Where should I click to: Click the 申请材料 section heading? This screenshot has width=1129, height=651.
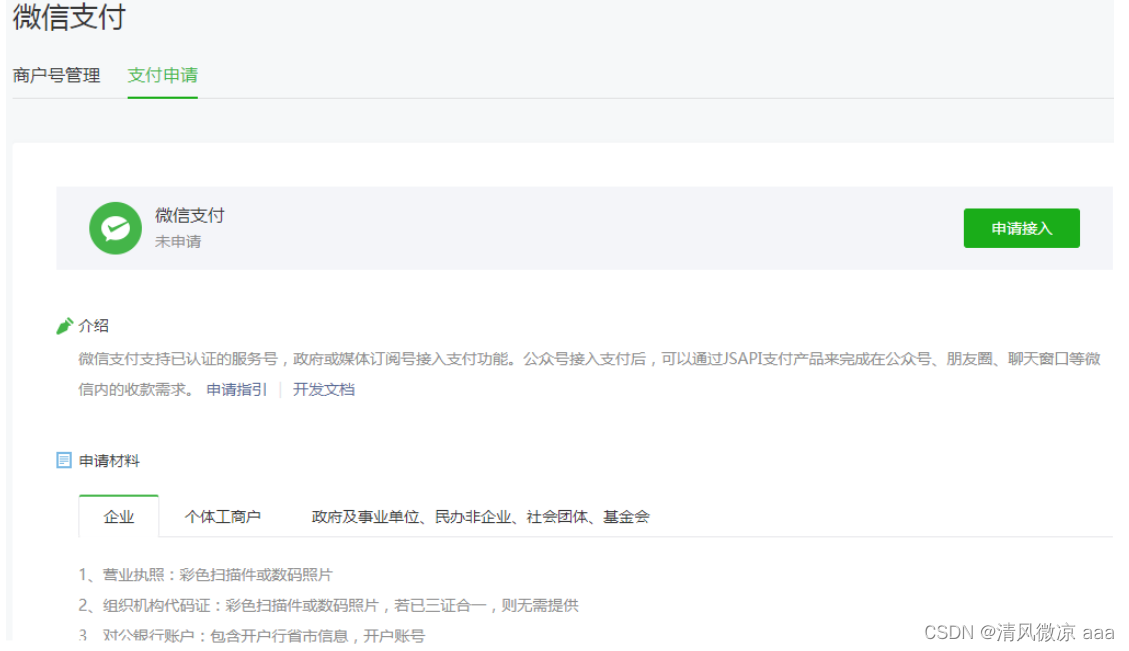coord(109,461)
